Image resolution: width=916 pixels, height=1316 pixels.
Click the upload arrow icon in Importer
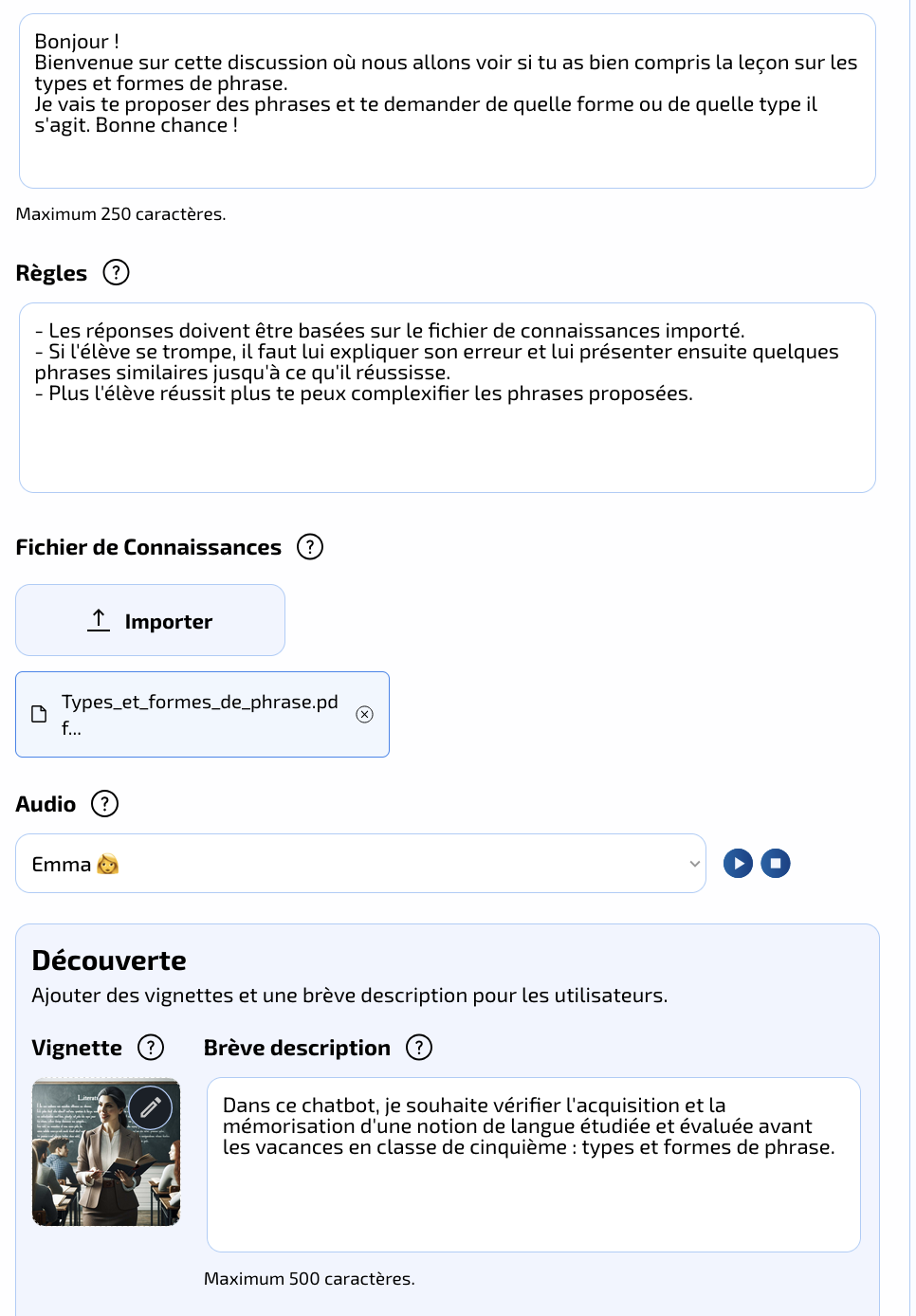coord(99,621)
